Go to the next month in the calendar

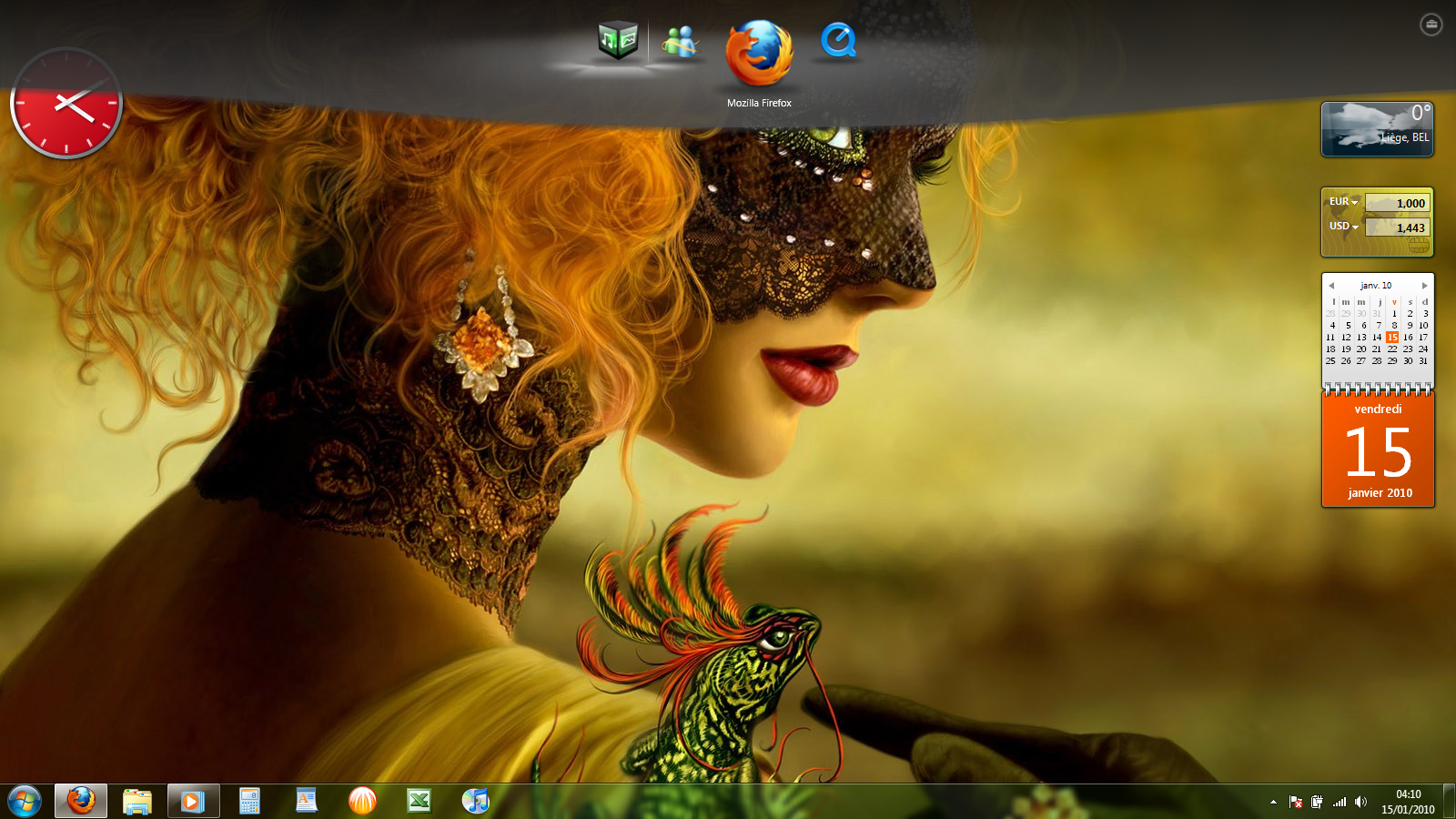(x=1425, y=286)
